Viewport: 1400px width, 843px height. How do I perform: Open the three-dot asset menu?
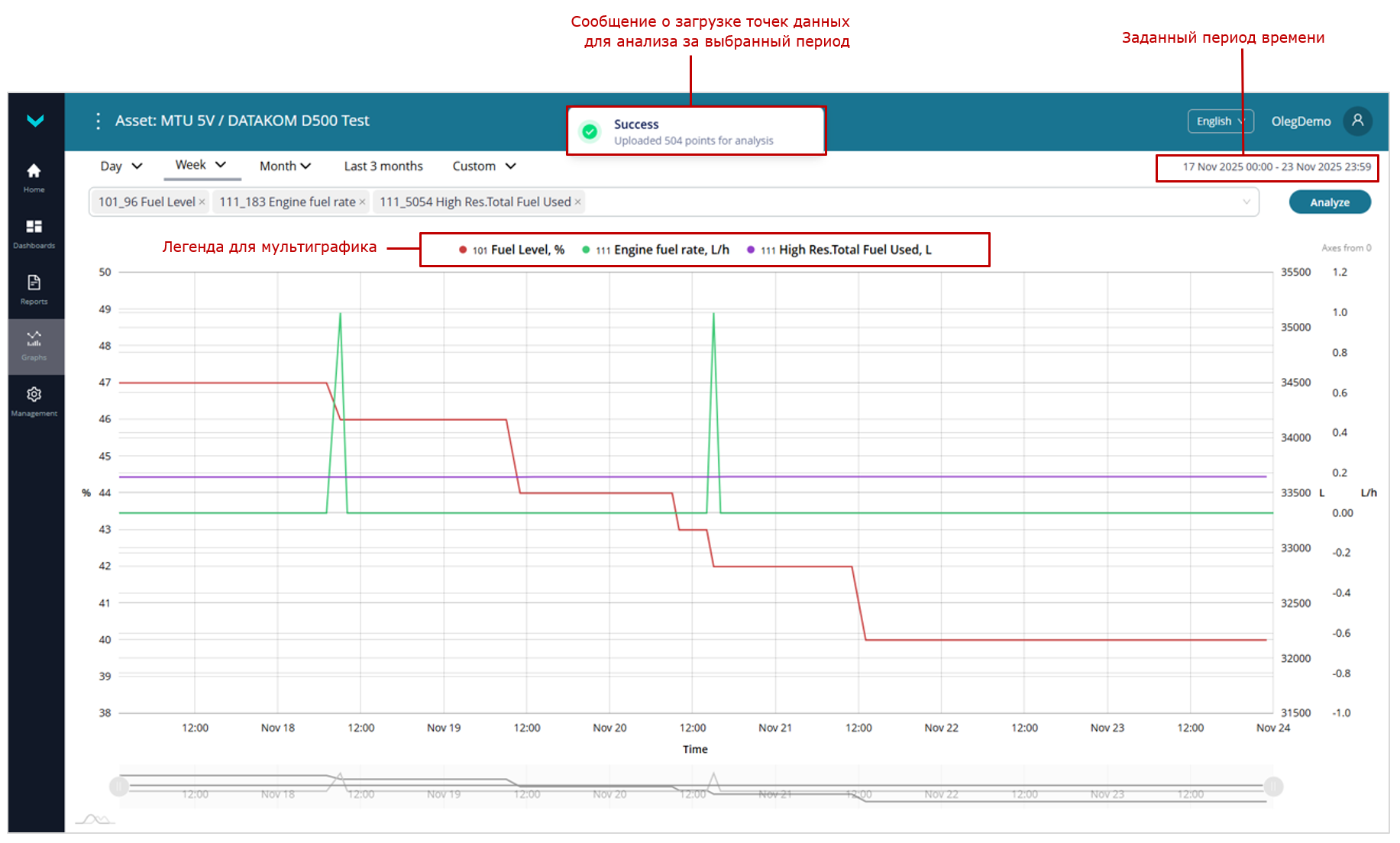[98, 121]
